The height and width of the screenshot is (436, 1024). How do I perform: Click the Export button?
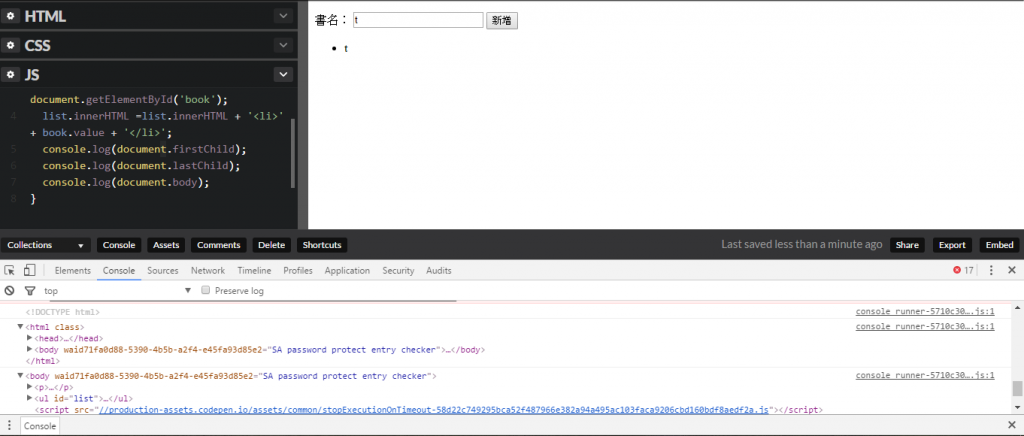click(x=952, y=245)
